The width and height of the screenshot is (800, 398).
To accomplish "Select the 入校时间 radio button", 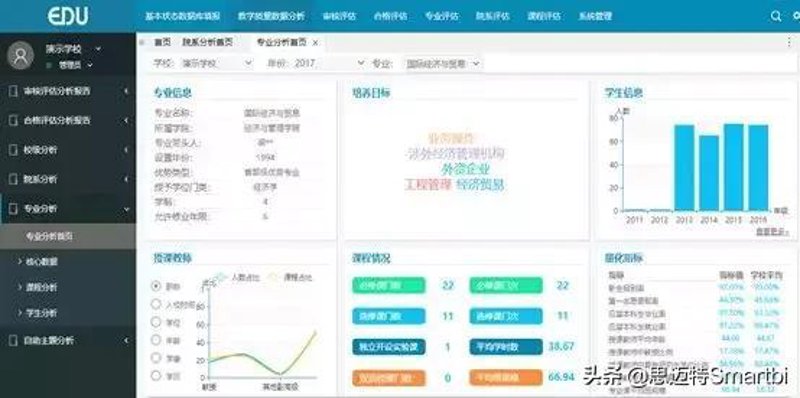I will coord(156,304).
